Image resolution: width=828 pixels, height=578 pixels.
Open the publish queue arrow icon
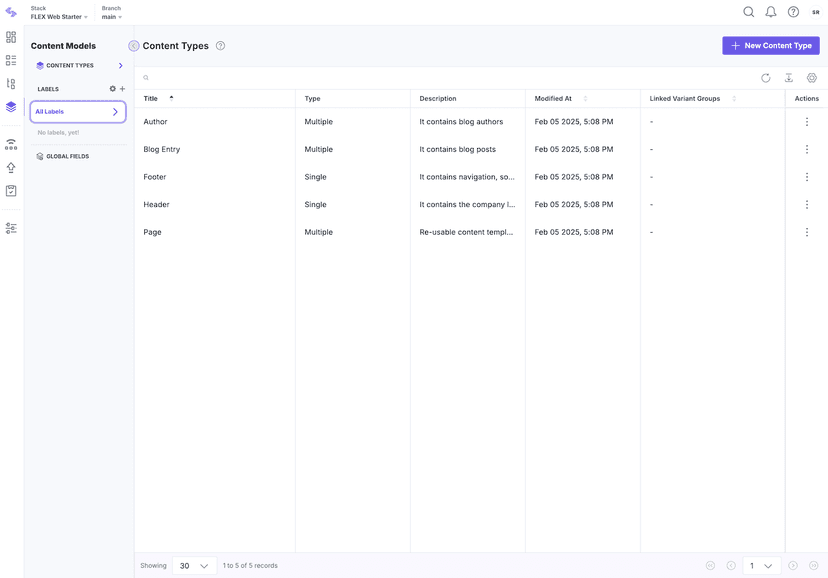coord(10,166)
